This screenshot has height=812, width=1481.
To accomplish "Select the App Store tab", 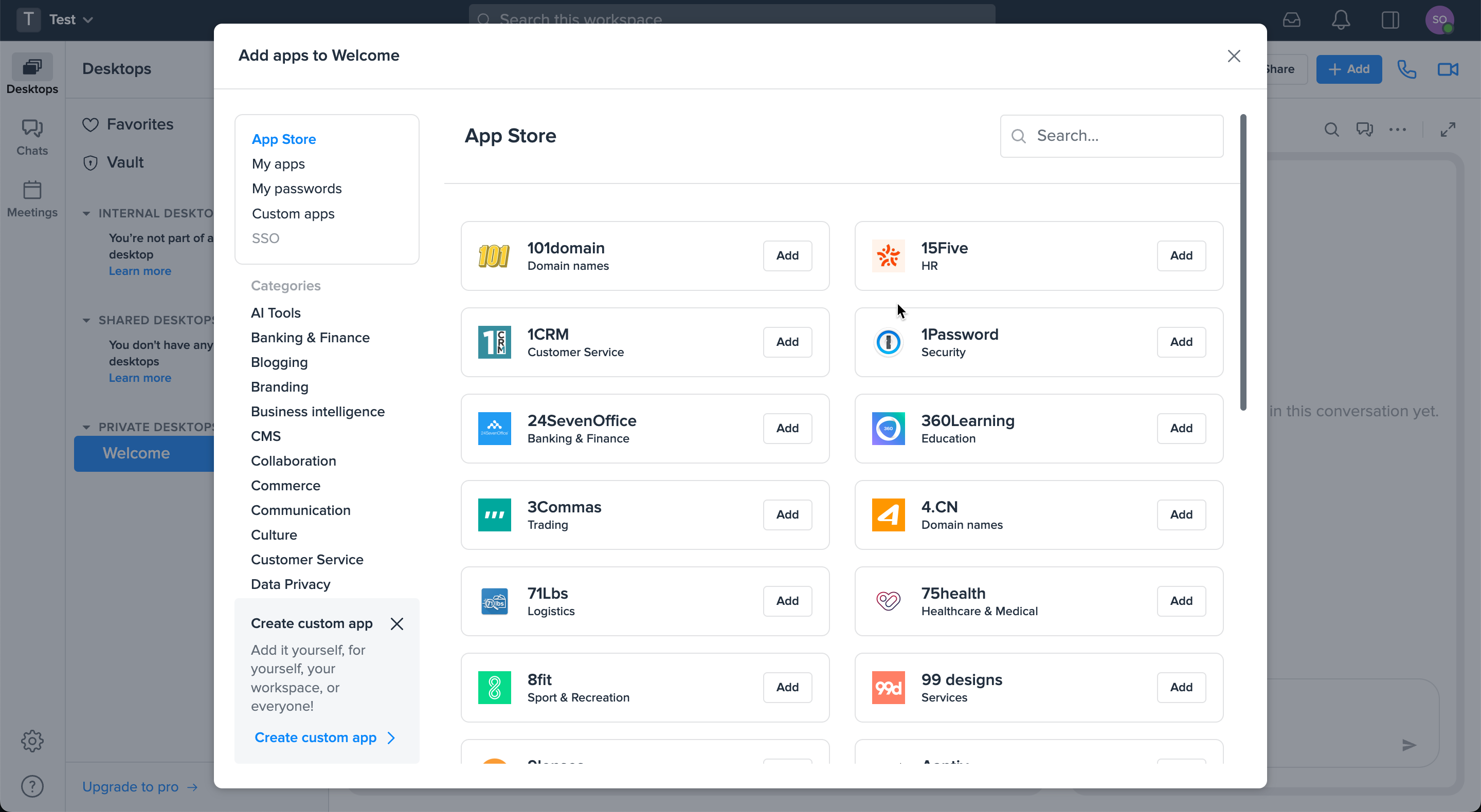I will [283, 139].
